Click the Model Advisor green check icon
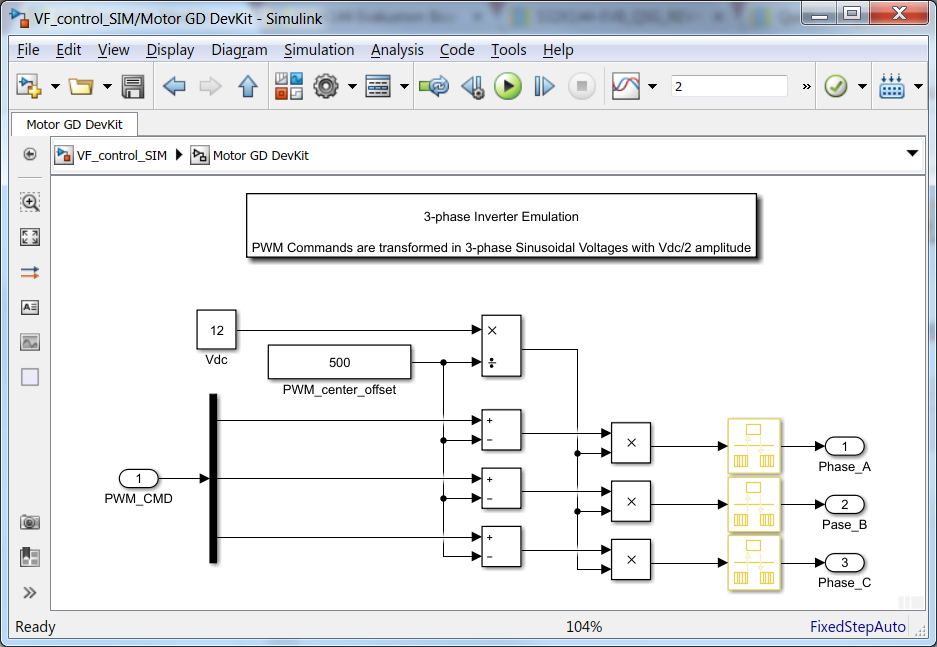Image resolution: width=937 pixels, height=647 pixels. (835, 86)
